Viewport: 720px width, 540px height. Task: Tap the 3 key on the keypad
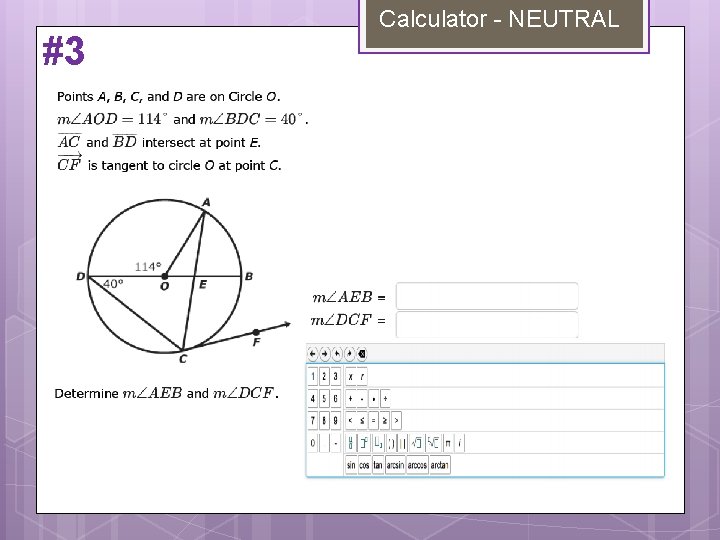tap(336, 377)
